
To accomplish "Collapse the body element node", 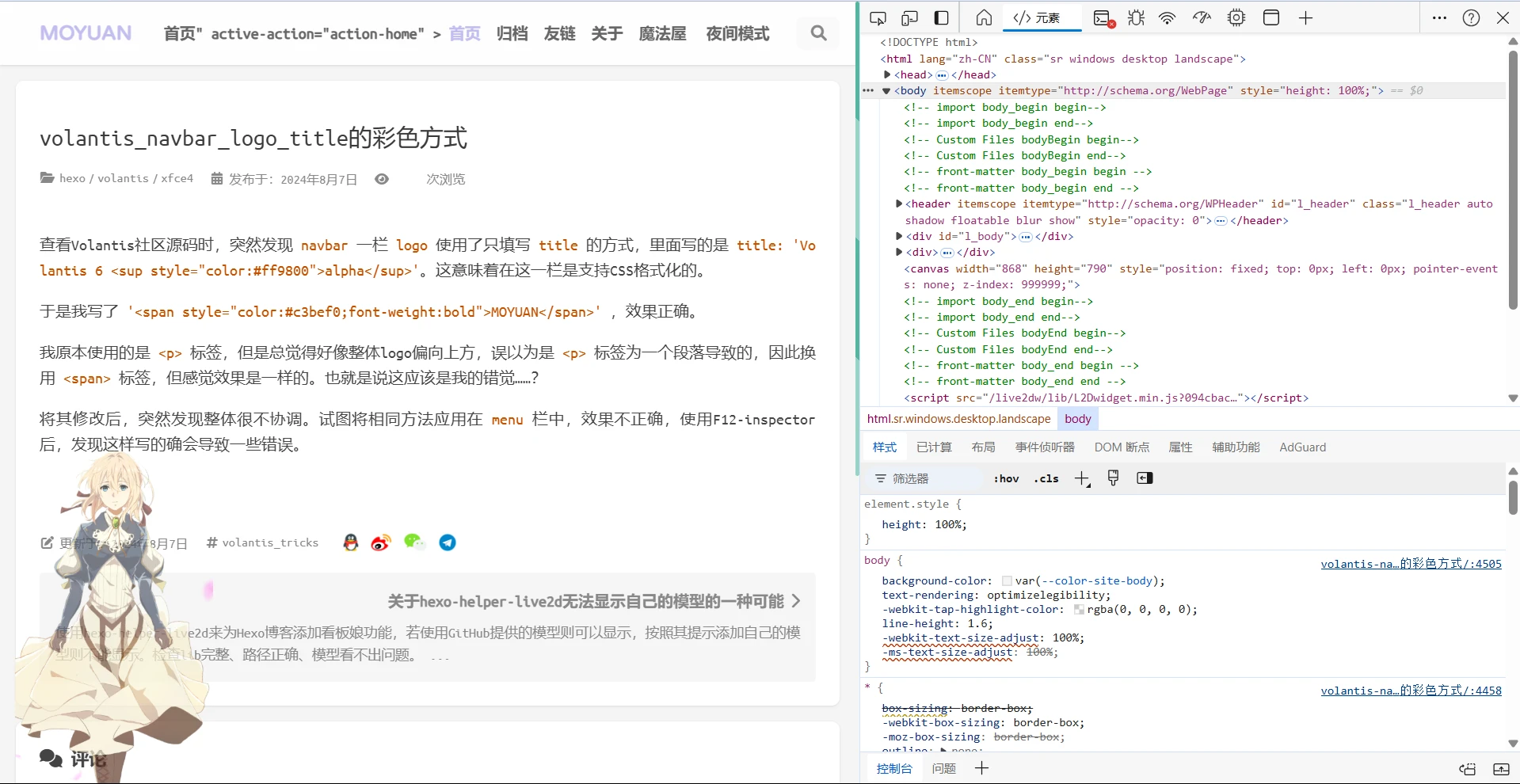I will [886, 91].
